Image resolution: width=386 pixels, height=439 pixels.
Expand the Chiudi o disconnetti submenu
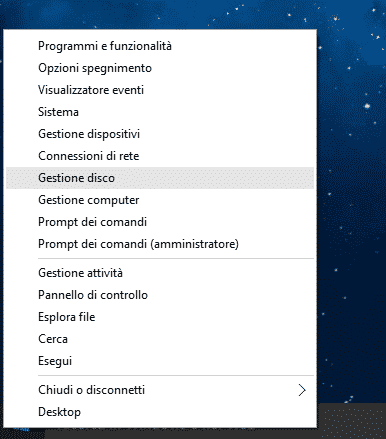pos(160,390)
